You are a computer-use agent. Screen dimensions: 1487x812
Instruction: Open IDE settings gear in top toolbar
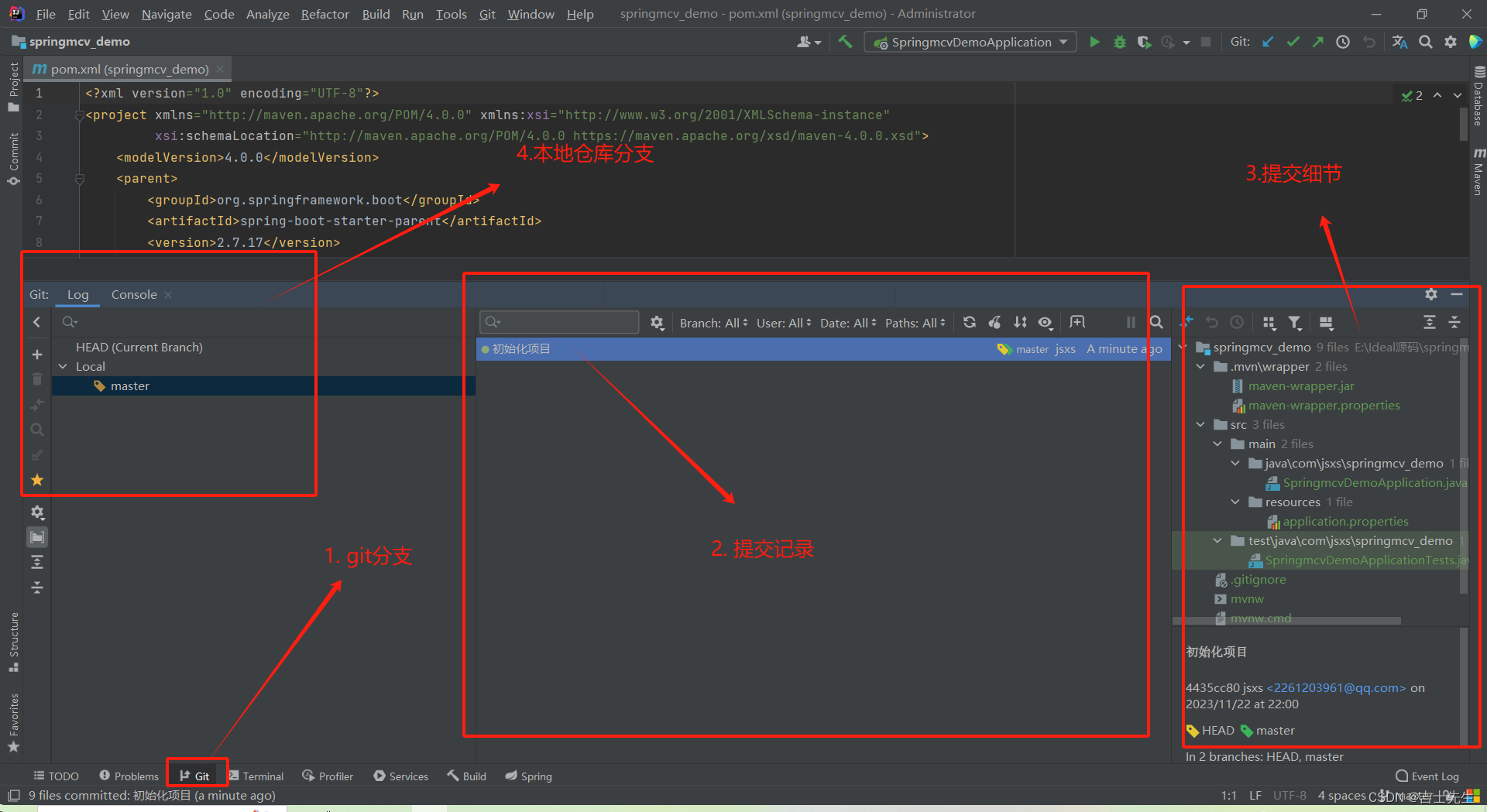[x=1451, y=42]
